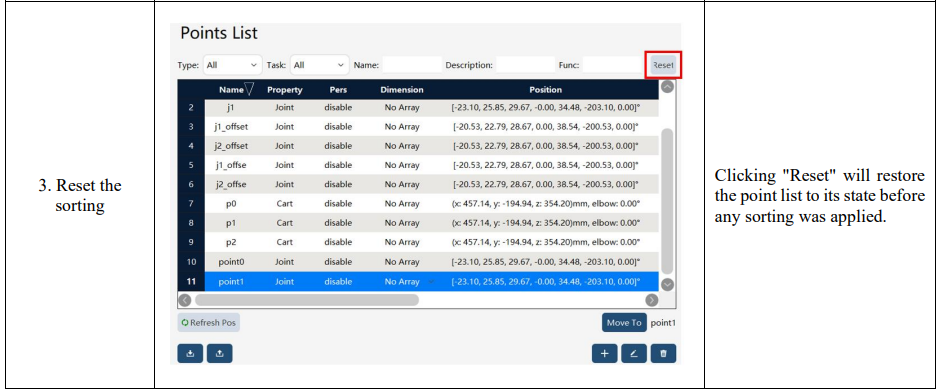Click the pencil edit point icon
942x392 pixels.
pos(634,354)
